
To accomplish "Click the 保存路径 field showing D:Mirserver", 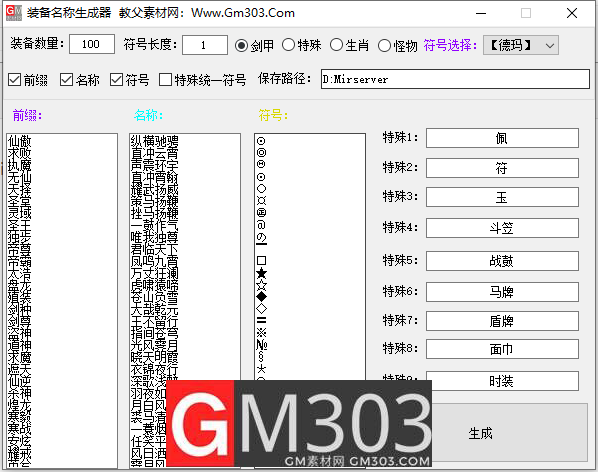I will tap(455, 79).
